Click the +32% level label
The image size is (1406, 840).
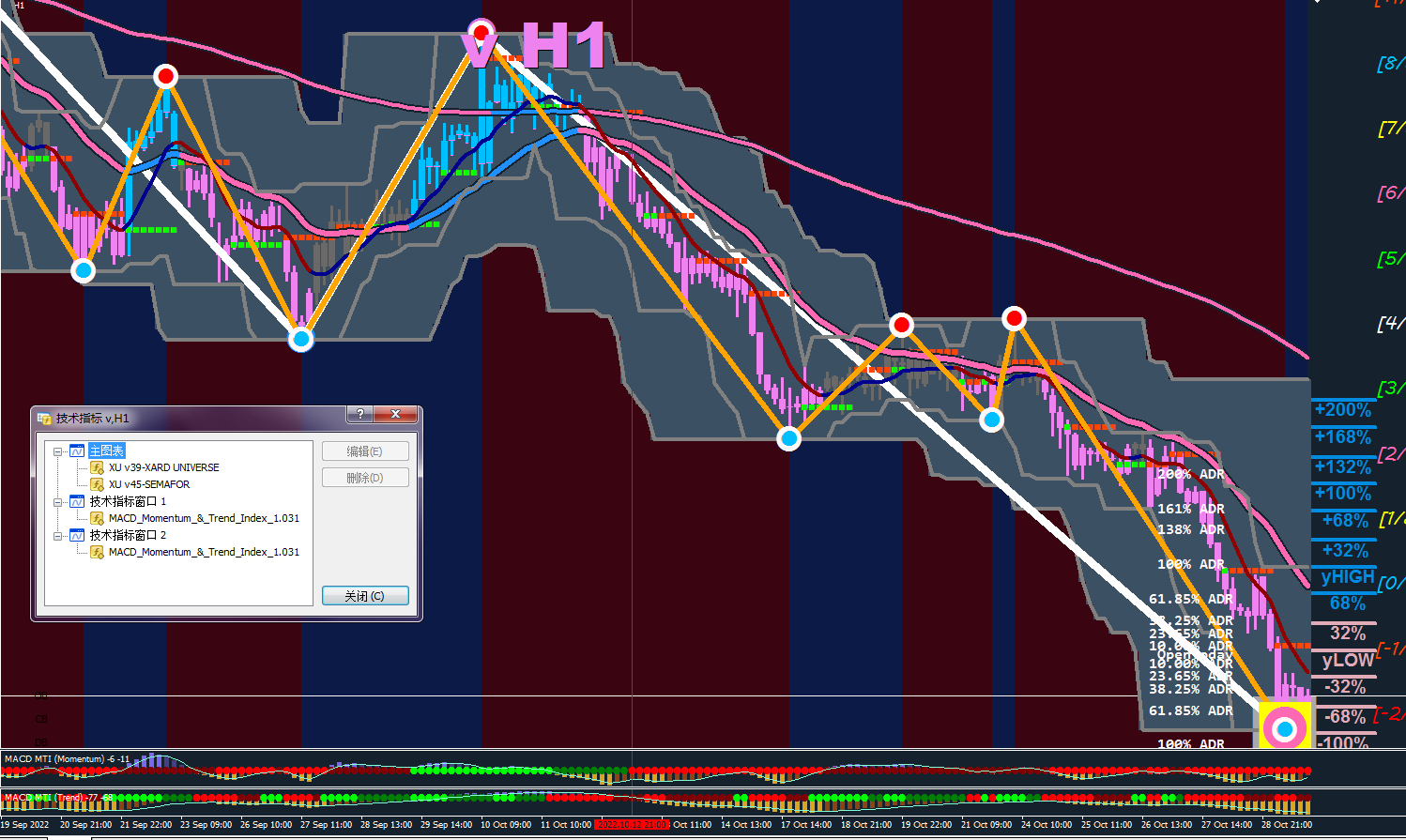coord(1346,551)
